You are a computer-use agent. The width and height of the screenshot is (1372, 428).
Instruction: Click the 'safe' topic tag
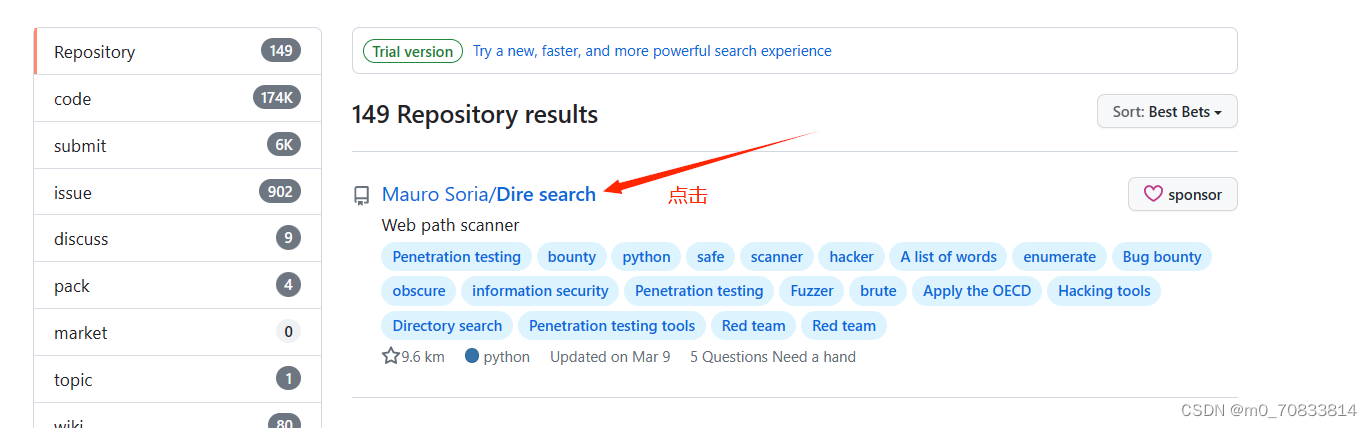pos(711,256)
